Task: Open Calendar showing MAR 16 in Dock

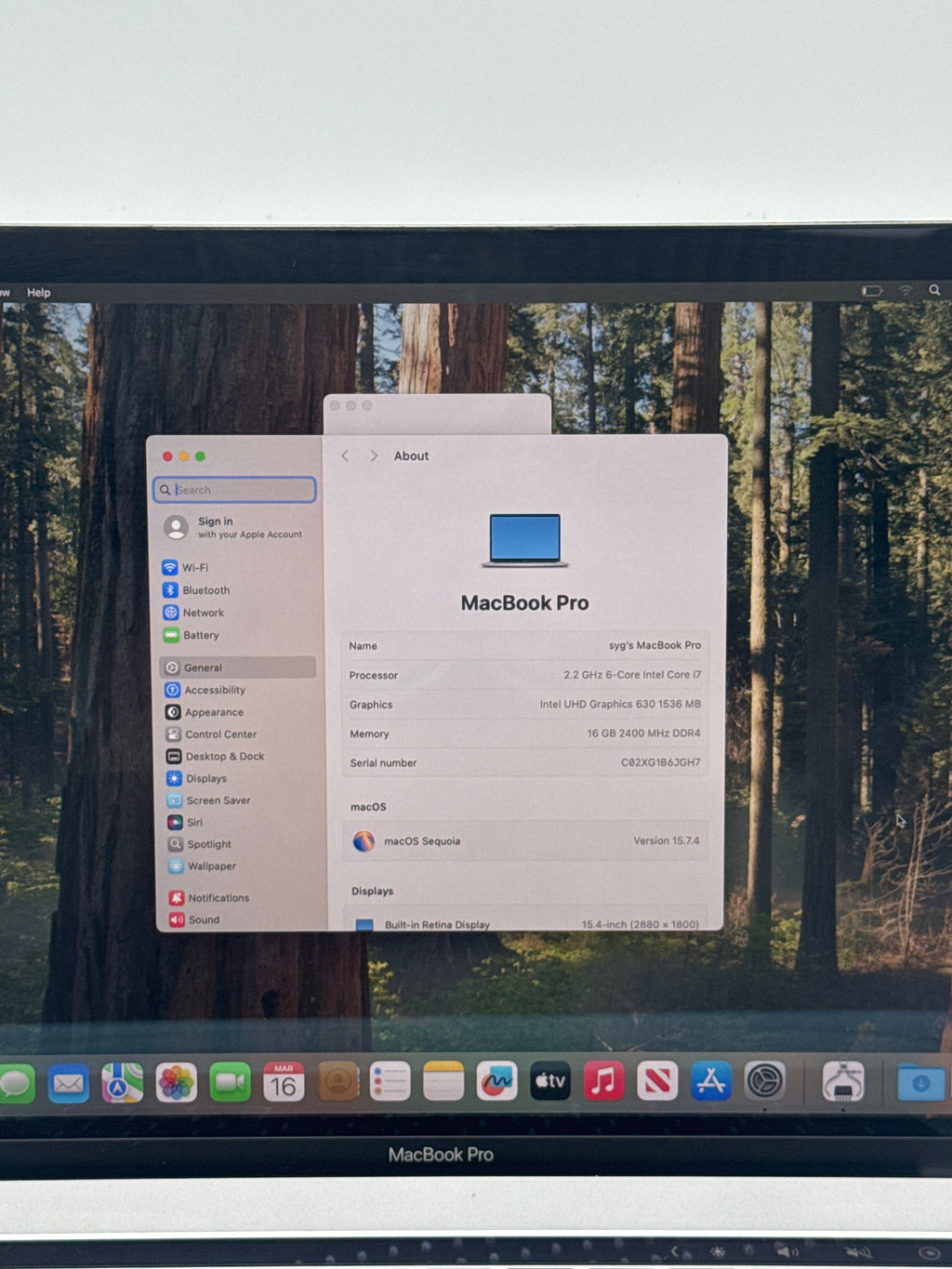Action: (x=284, y=1082)
